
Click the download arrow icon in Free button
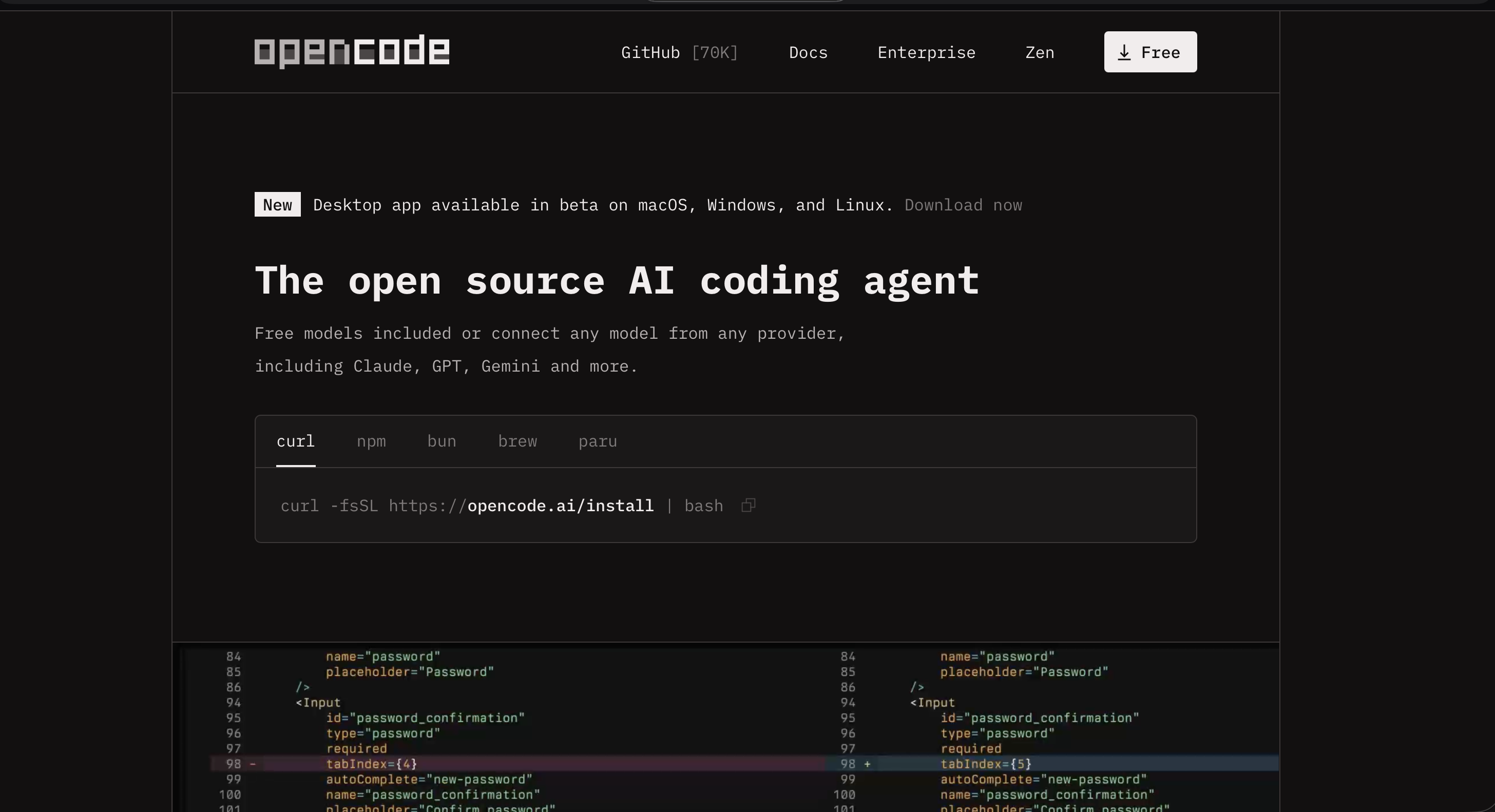[1124, 52]
